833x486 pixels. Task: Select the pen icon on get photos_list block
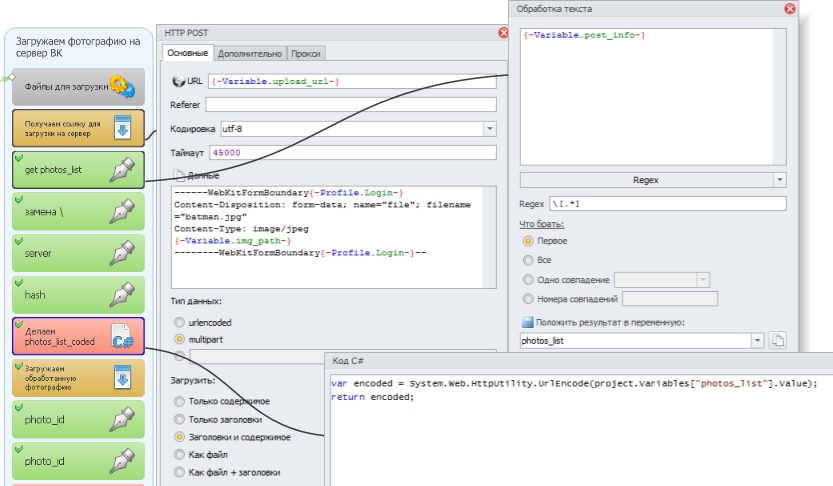[x=122, y=170]
